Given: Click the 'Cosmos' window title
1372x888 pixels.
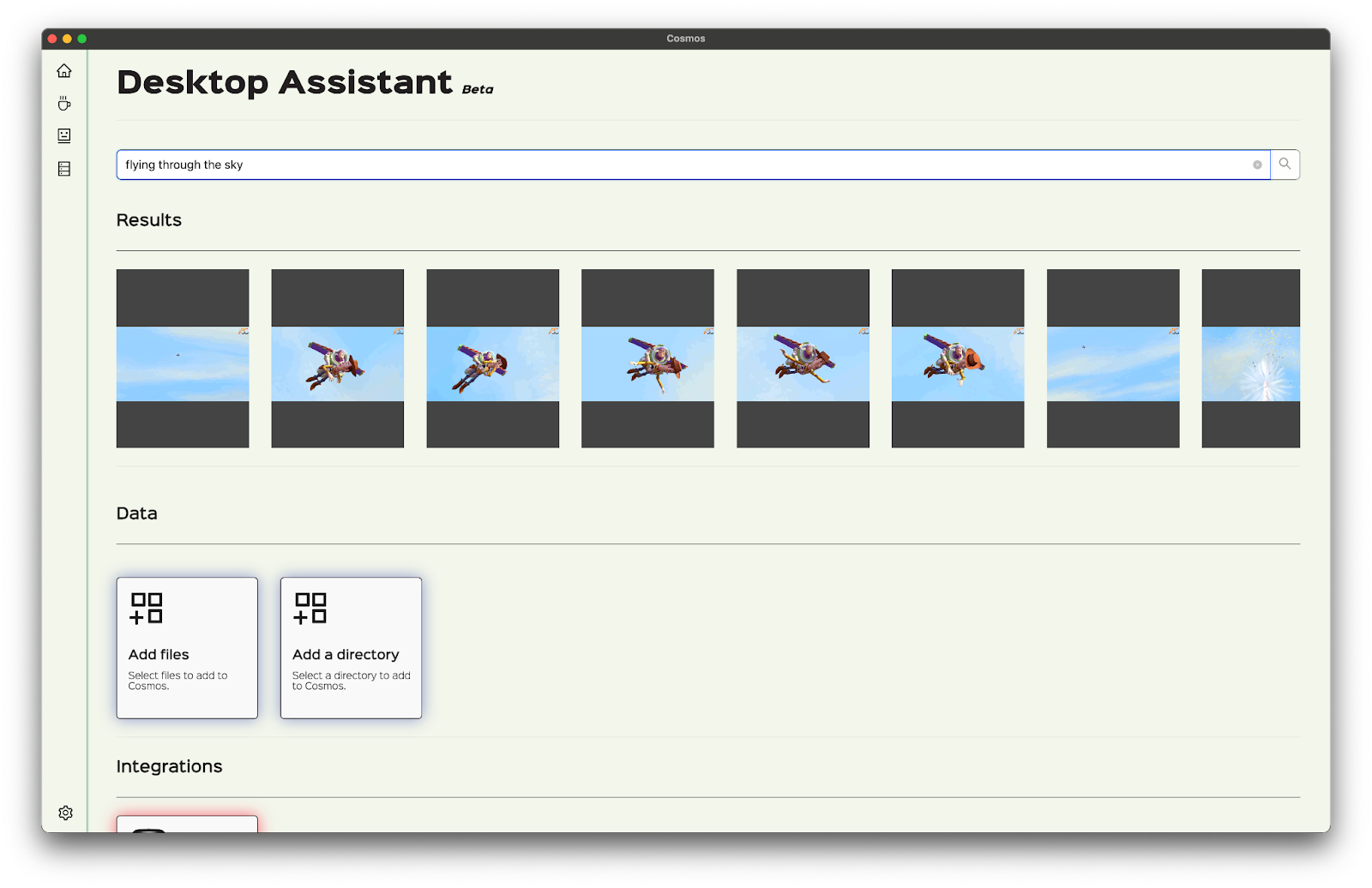Looking at the screenshot, I should click(686, 39).
